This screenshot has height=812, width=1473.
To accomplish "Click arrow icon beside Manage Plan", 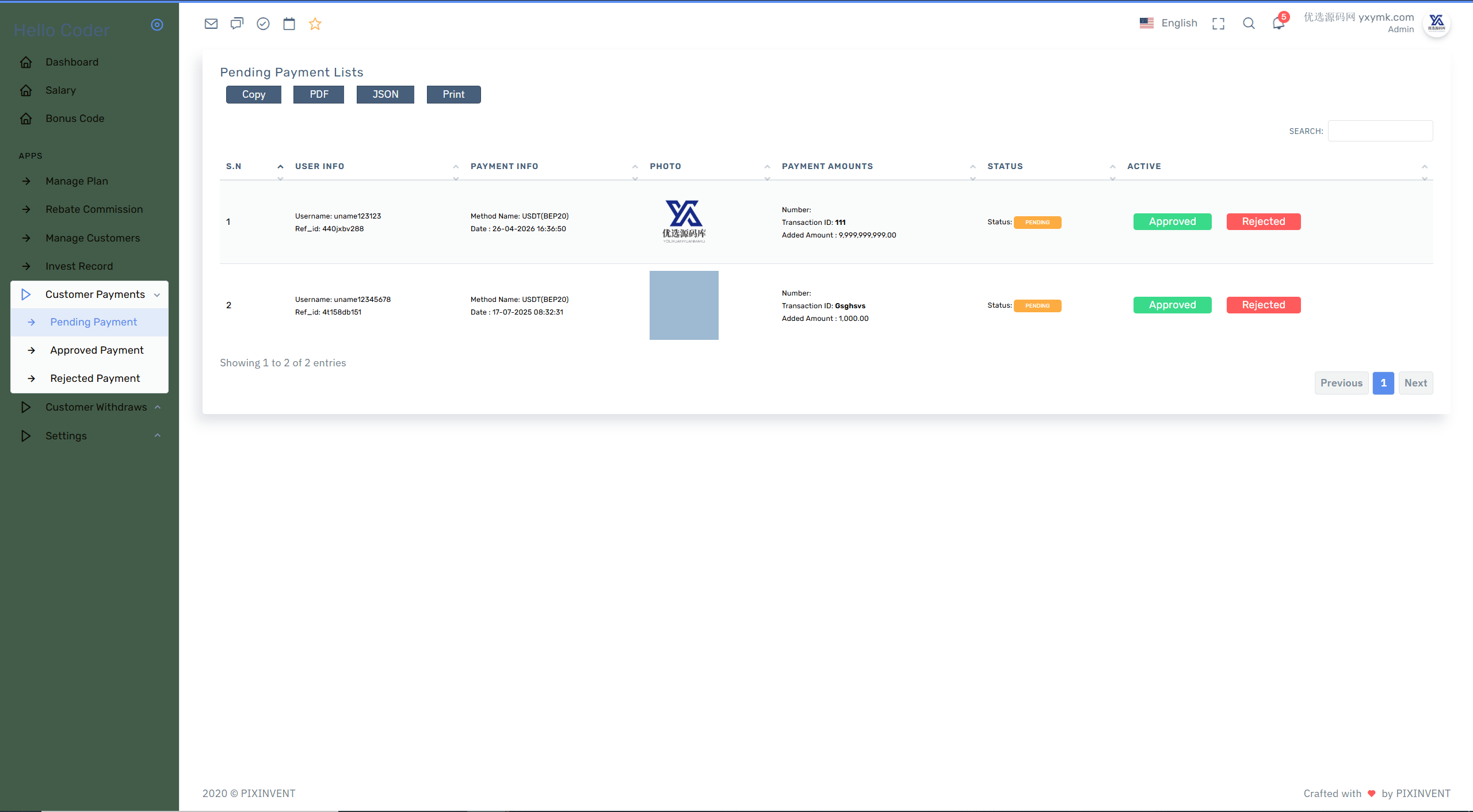I will [26, 181].
